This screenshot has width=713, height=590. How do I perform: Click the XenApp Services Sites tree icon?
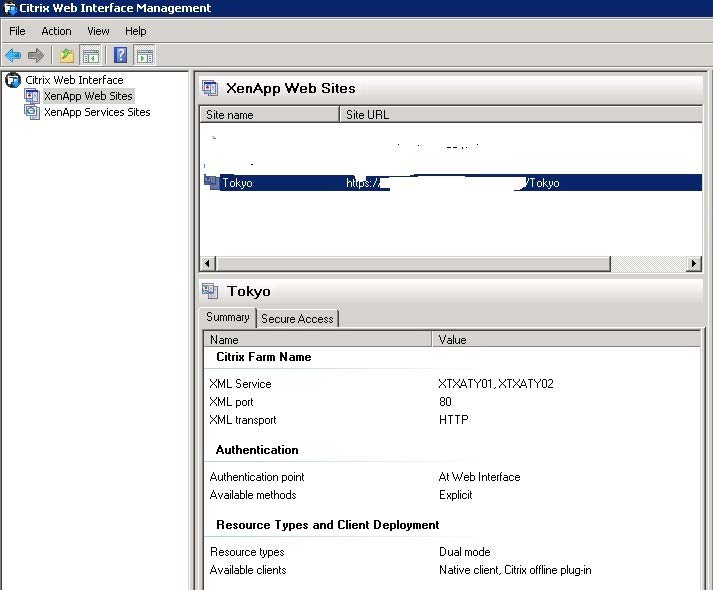click(x=32, y=112)
